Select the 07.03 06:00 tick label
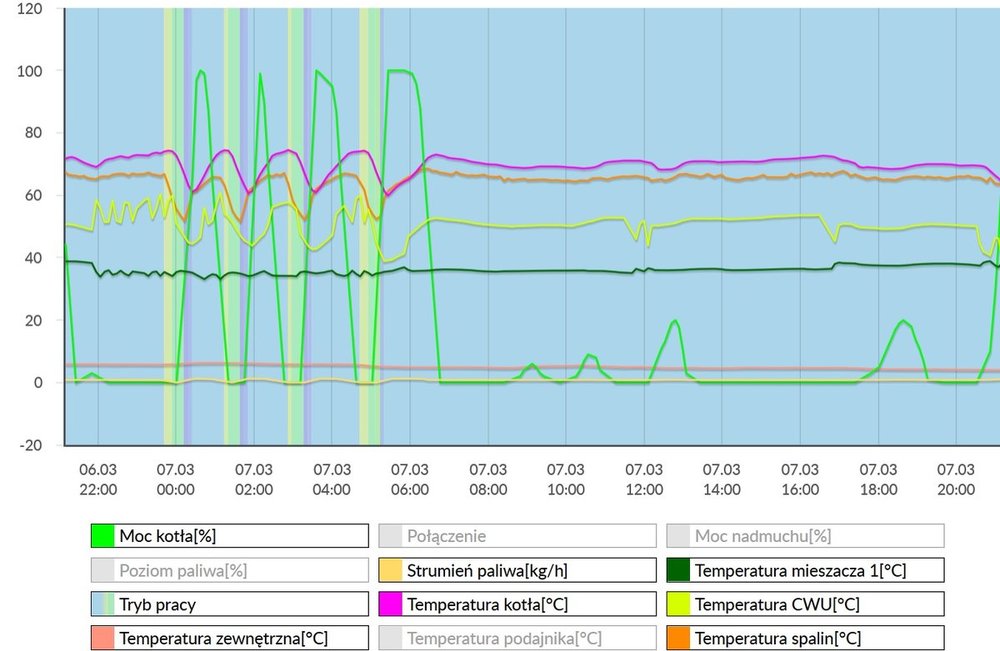The image size is (1000, 651). [x=410, y=479]
